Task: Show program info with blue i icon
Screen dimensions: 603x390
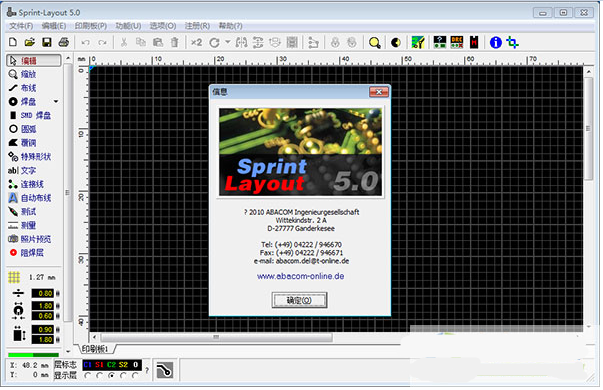Action: tap(496, 42)
